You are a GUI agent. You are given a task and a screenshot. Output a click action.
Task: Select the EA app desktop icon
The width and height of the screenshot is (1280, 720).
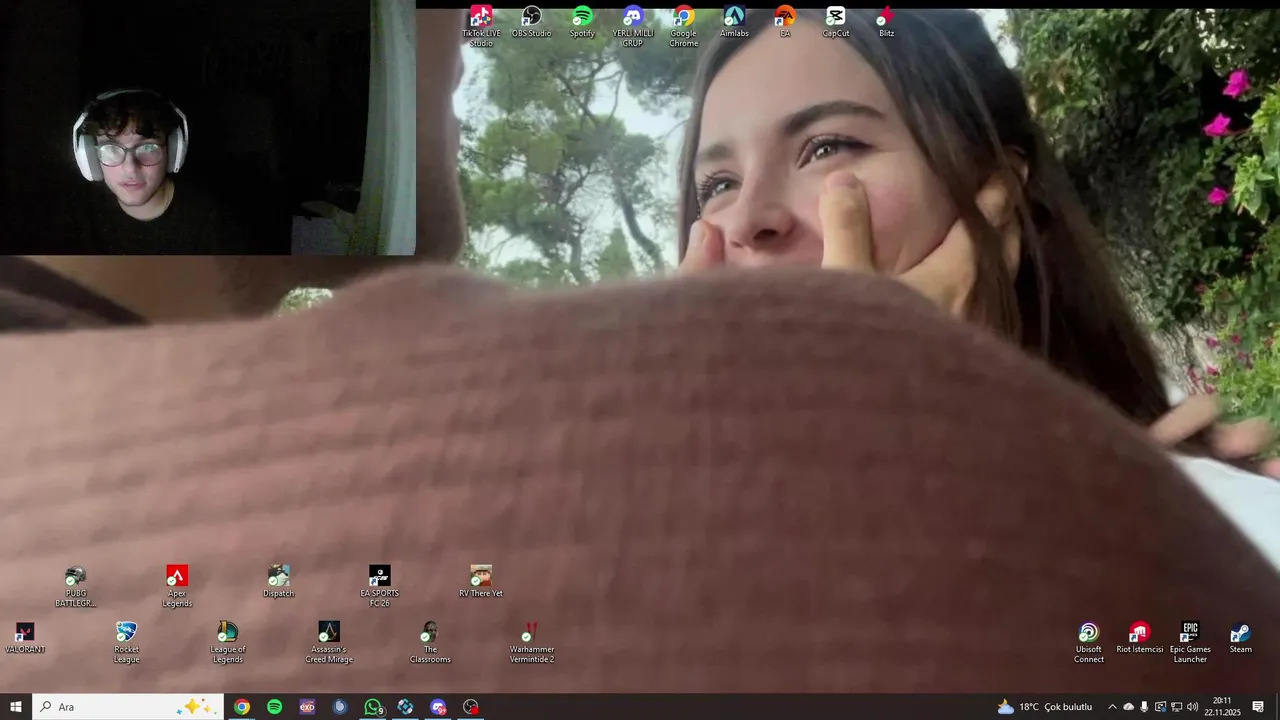point(785,22)
